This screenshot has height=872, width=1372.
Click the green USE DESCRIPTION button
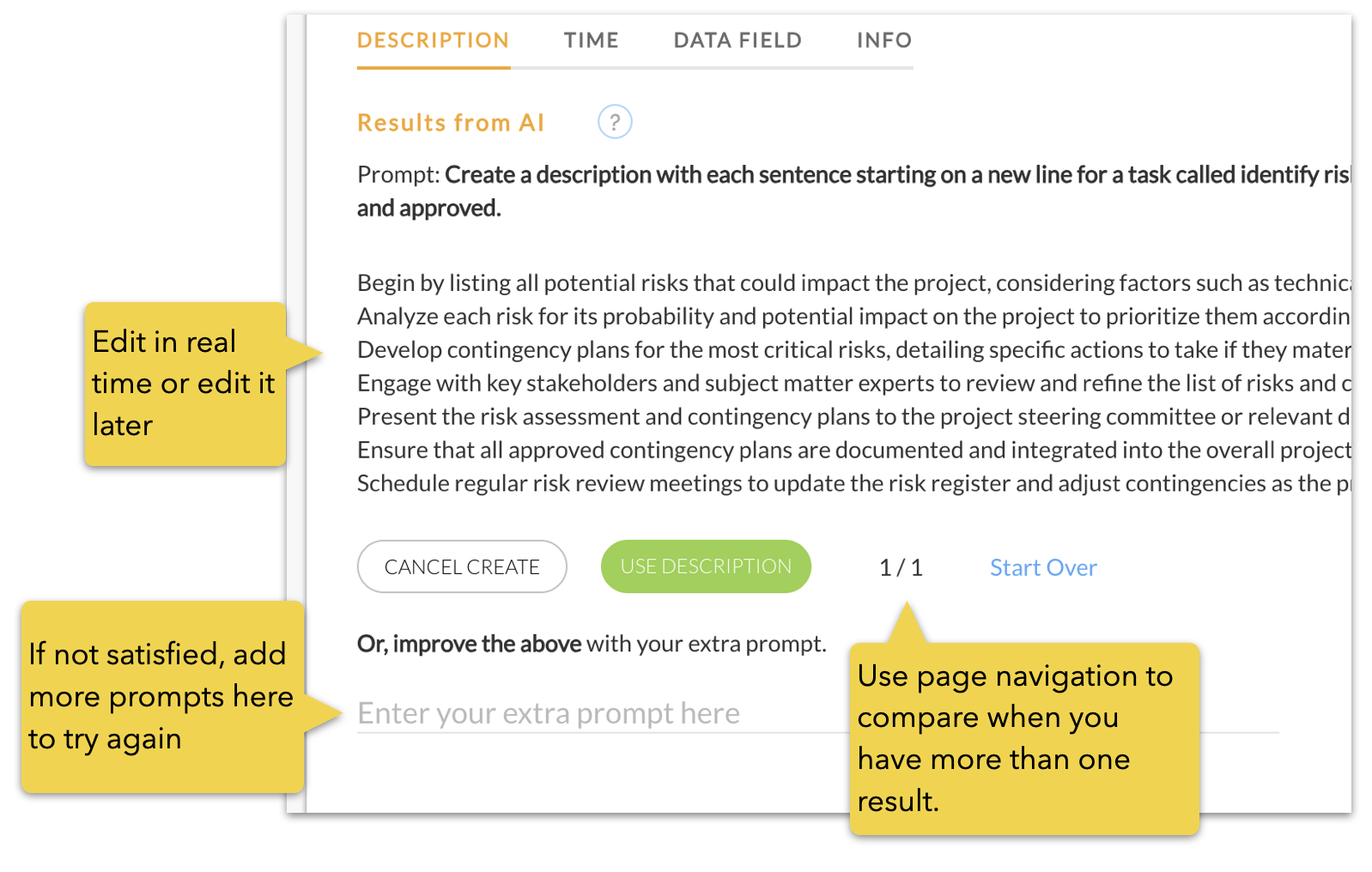[x=706, y=566]
